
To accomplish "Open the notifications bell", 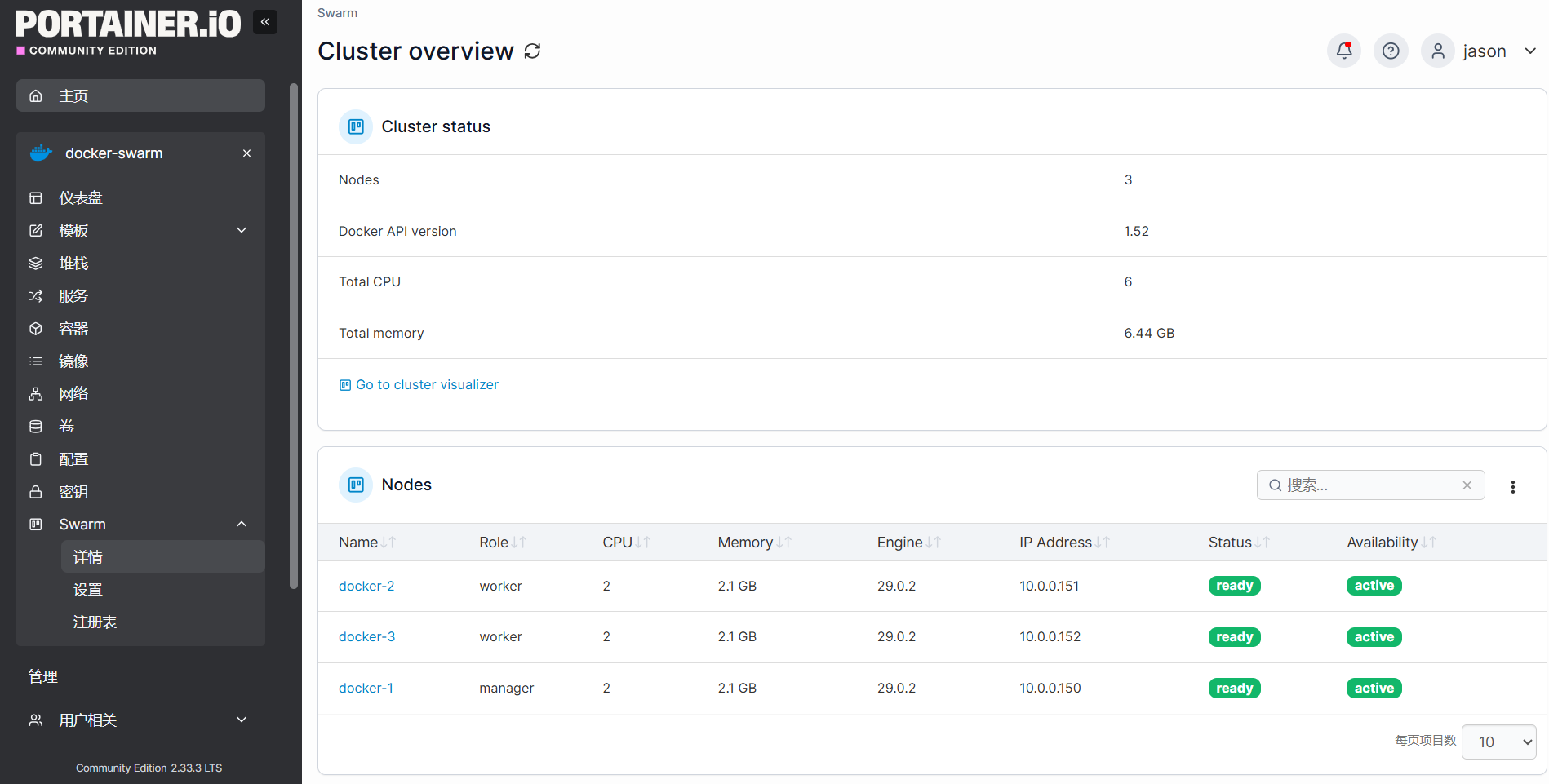I will tap(1343, 51).
